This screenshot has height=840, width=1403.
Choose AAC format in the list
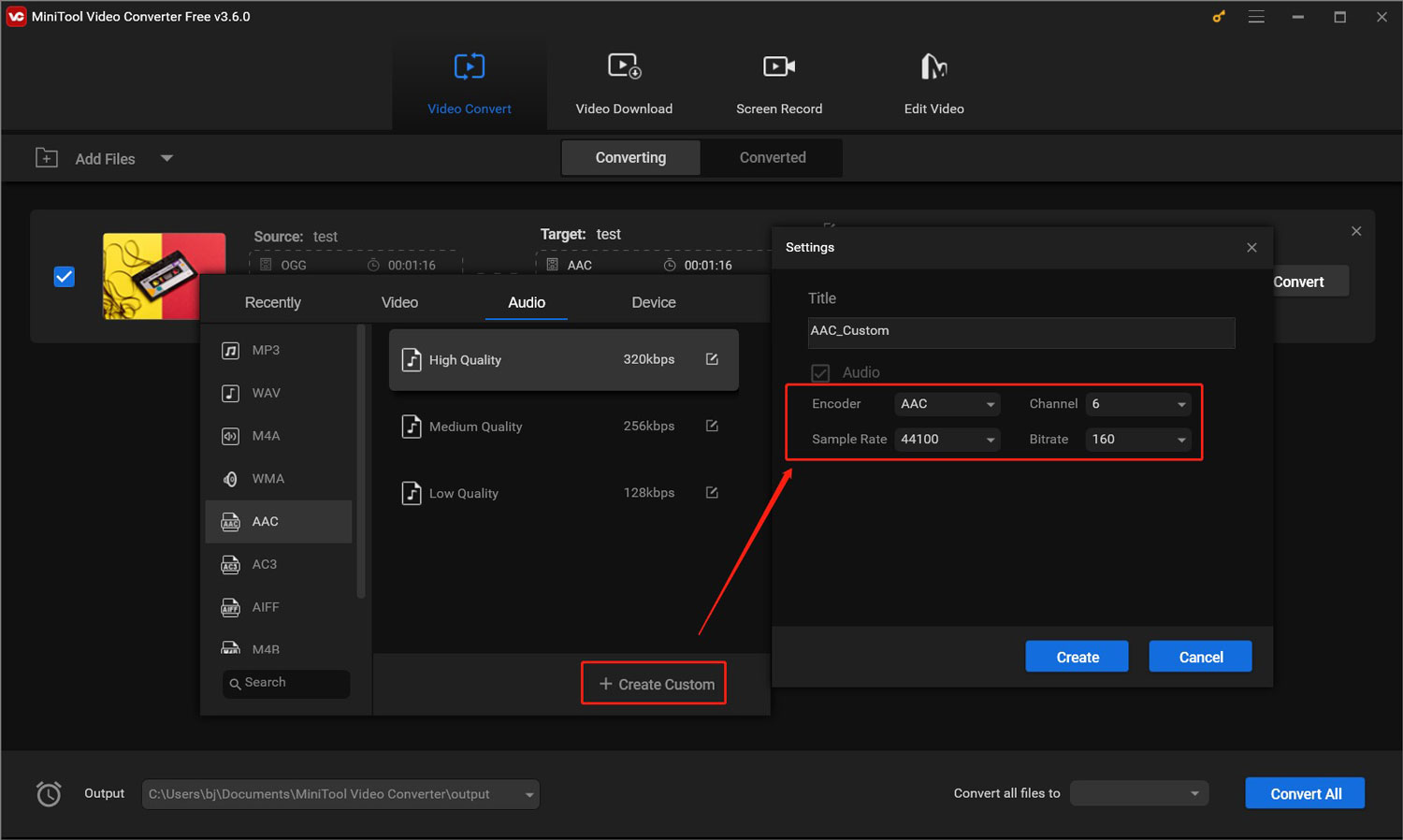point(279,521)
